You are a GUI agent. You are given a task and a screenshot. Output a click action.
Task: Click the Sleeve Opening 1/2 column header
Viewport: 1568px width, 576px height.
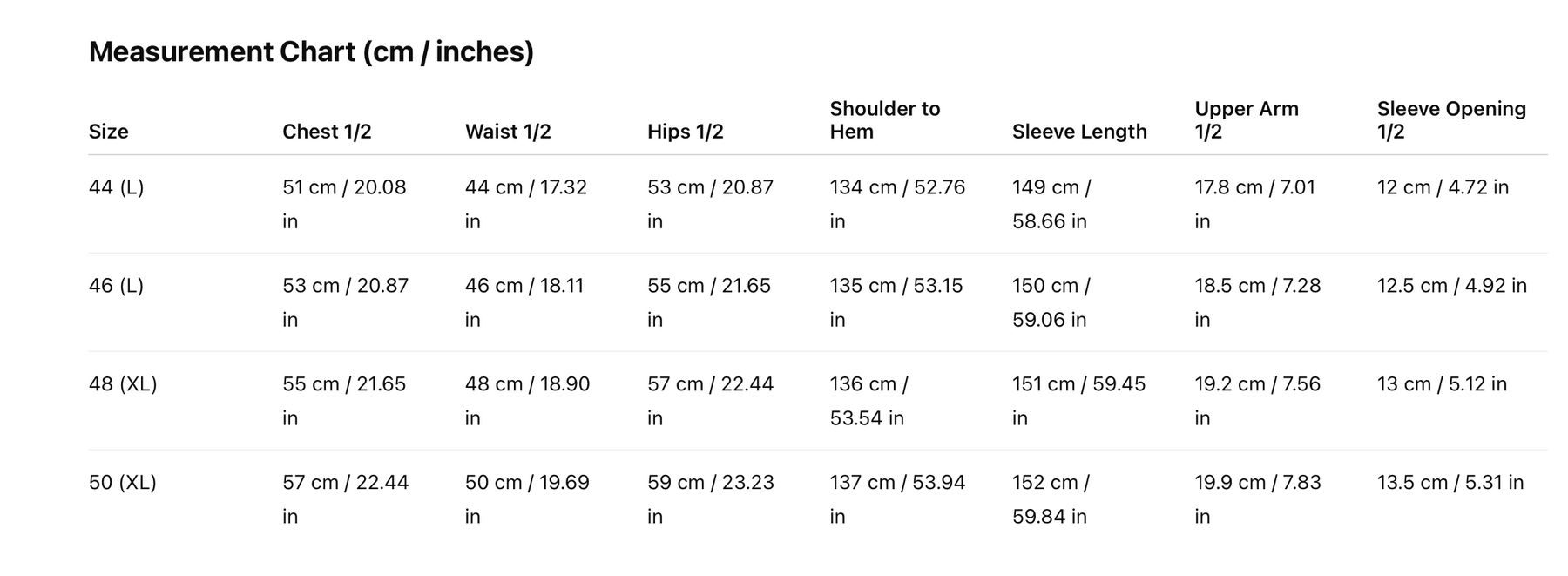click(1451, 120)
